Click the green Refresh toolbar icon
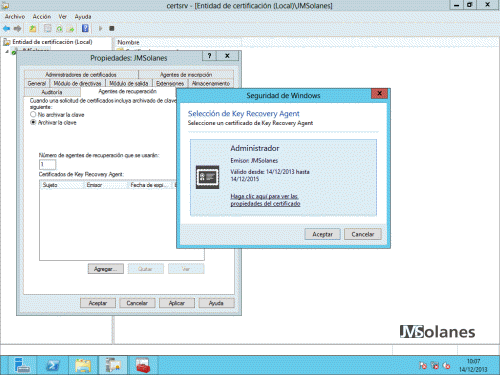Image resolution: width=500 pixels, height=375 pixels. click(59, 29)
